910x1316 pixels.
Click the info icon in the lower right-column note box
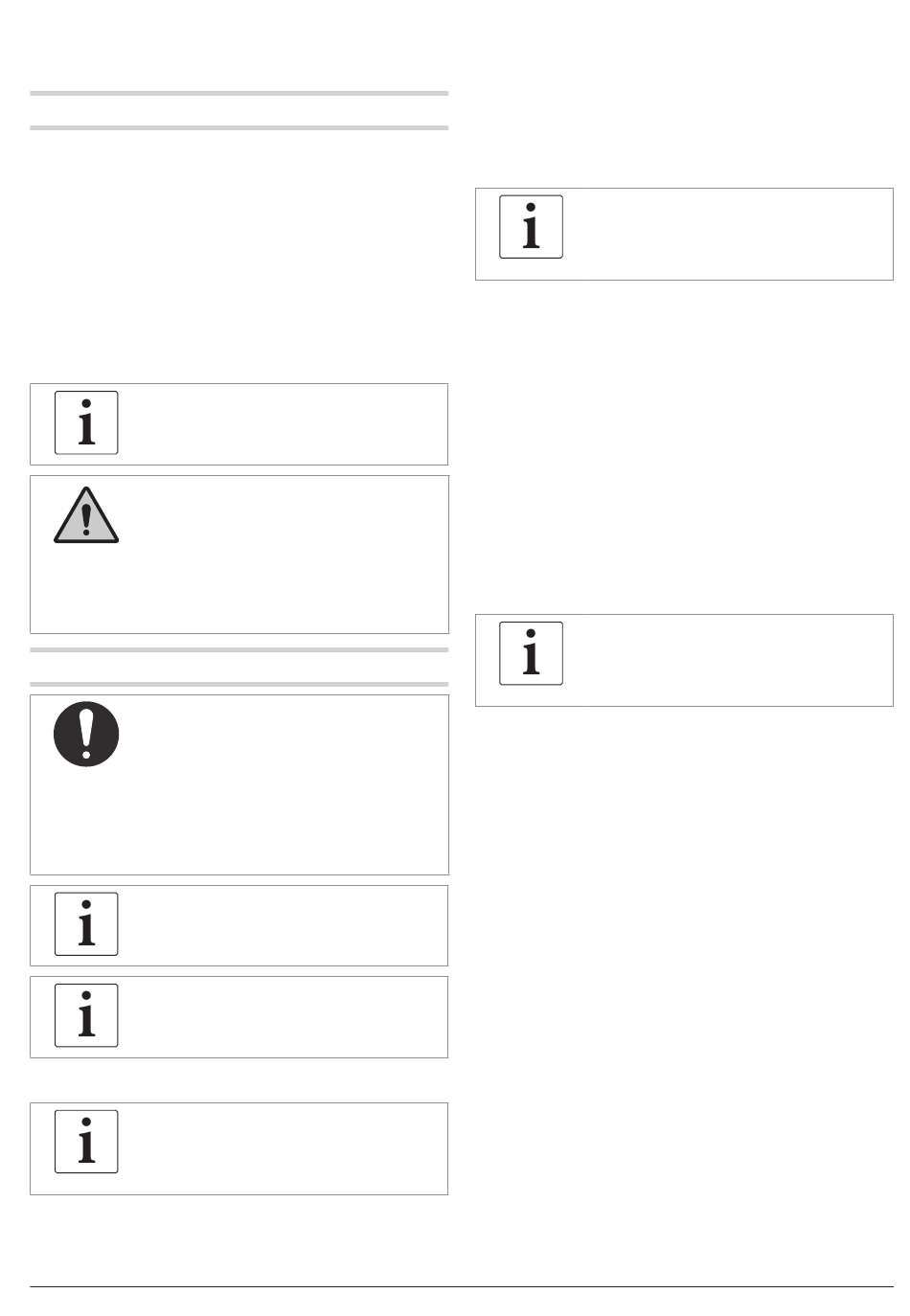coord(531,653)
